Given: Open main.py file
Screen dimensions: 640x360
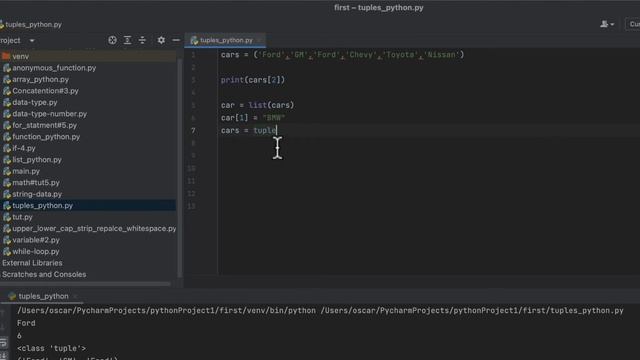Looking at the screenshot, I should click(26, 171).
